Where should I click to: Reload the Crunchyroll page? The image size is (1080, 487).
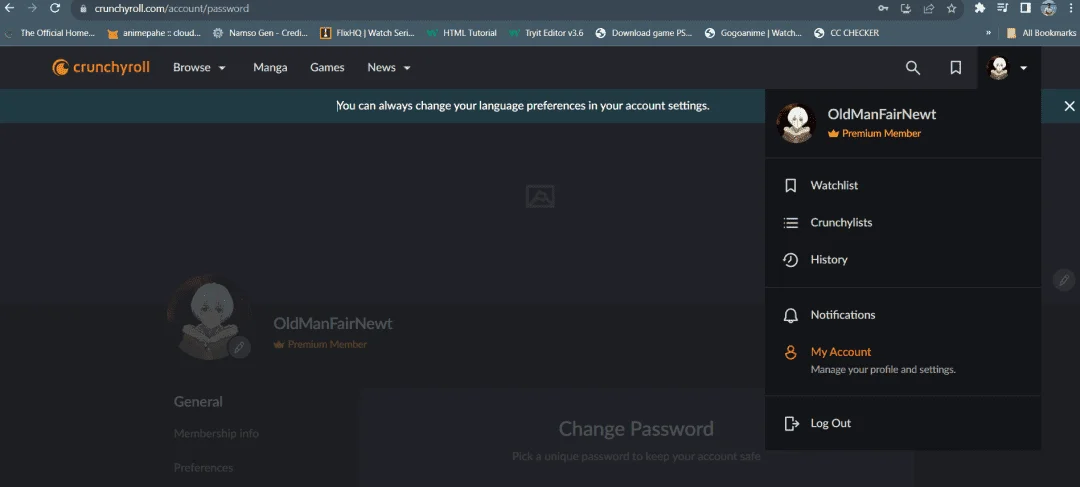(54, 8)
